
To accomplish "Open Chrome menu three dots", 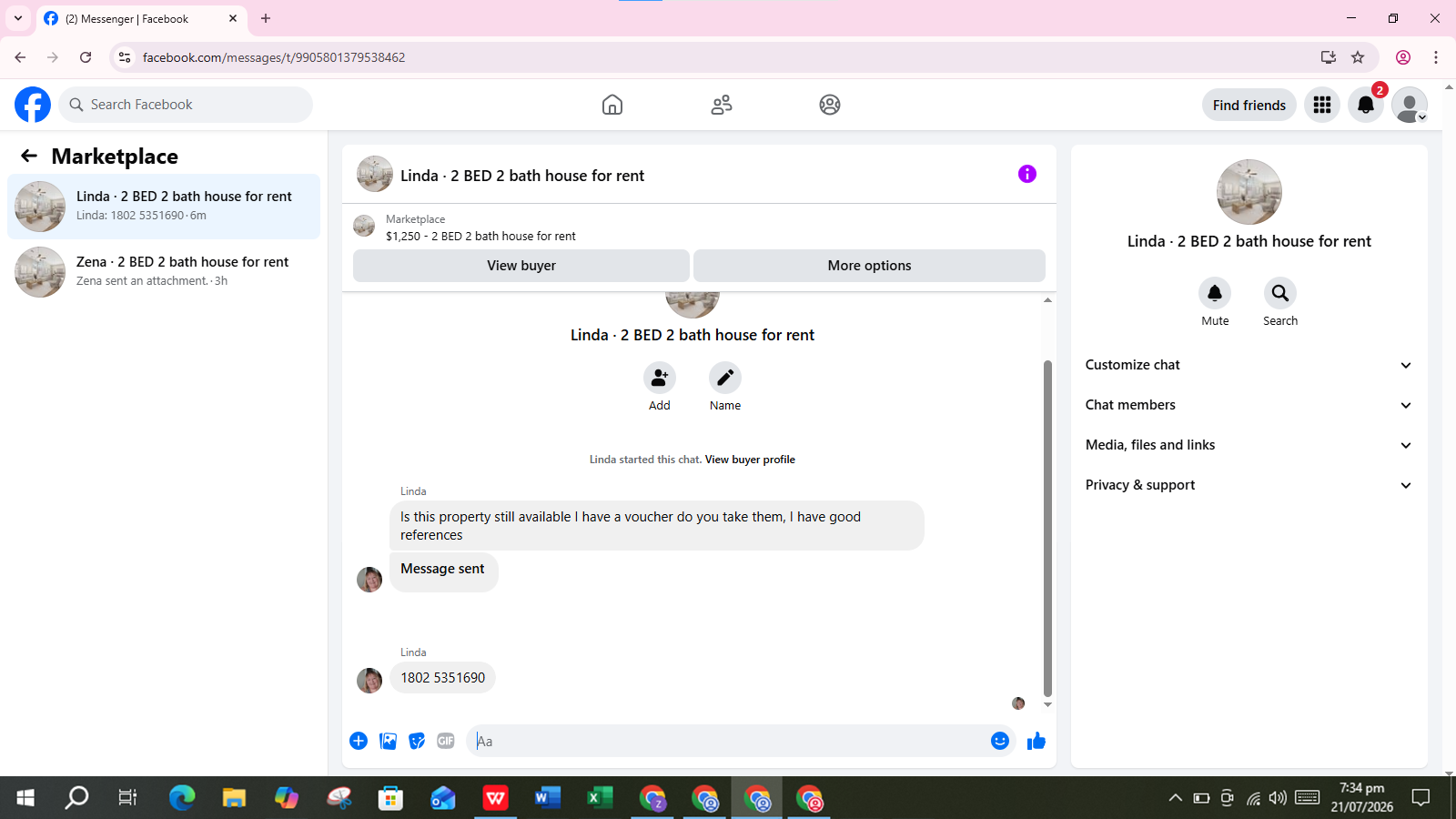I will (x=1436, y=57).
